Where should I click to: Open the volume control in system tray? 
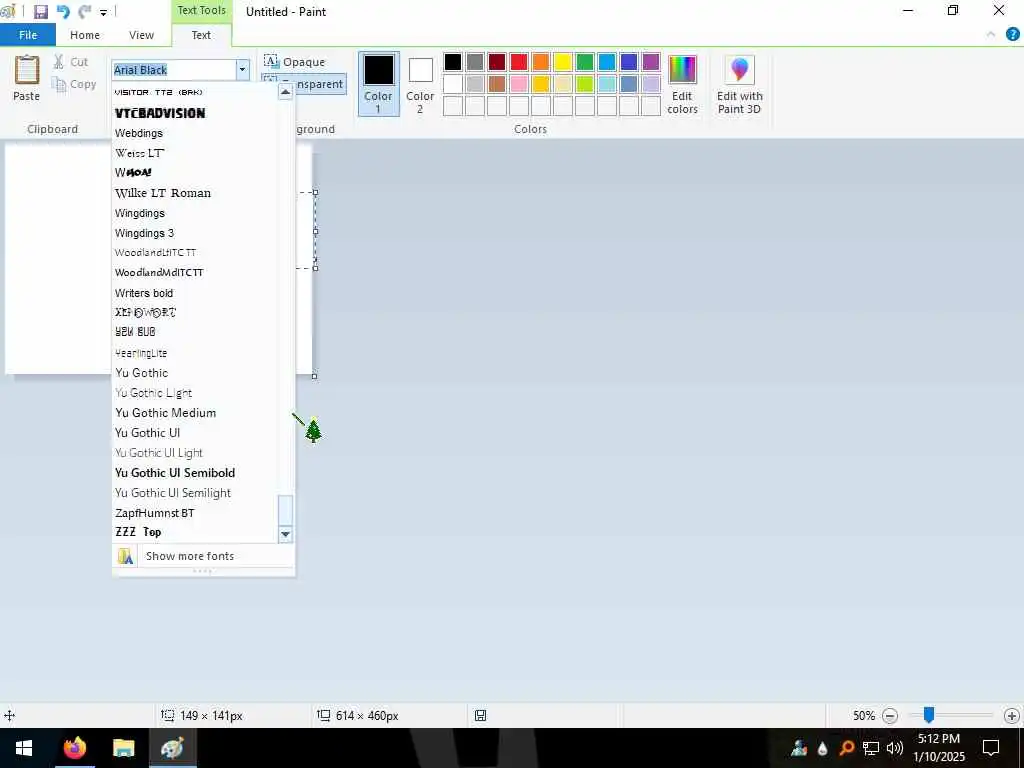[x=895, y=748]
